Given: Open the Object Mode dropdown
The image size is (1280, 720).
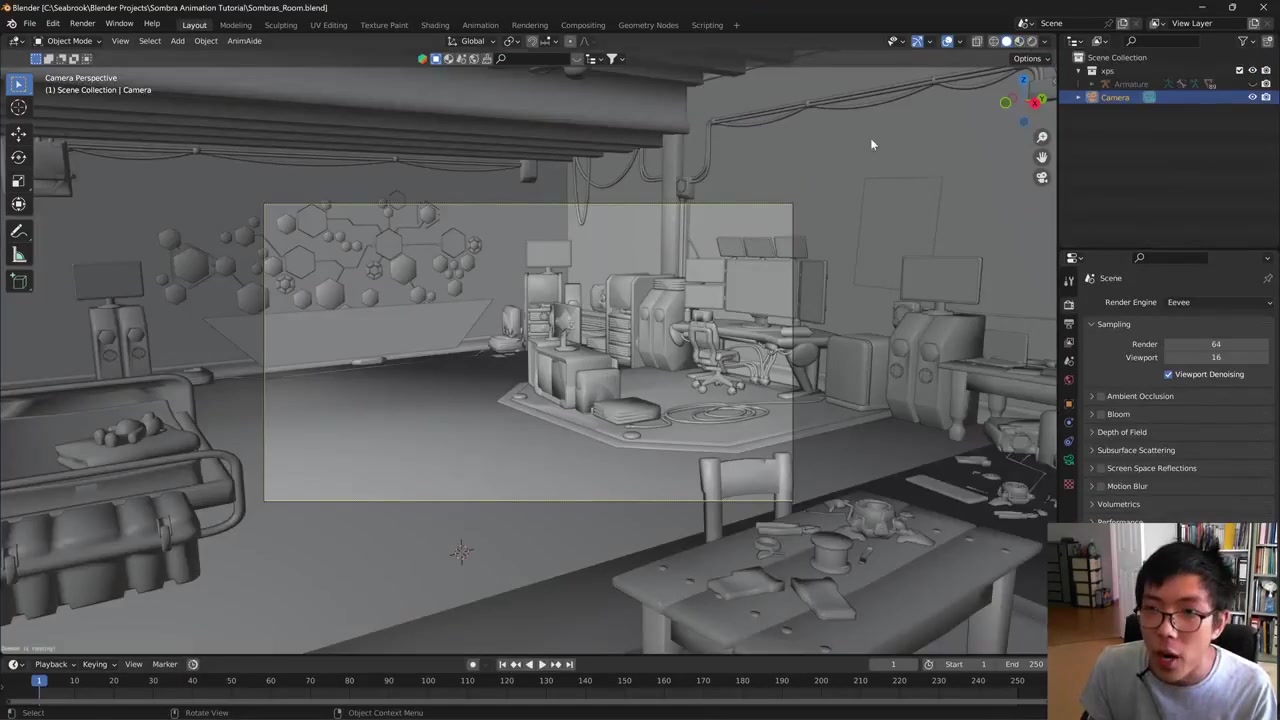Looking at the screenshot, I should pyautogui.click(x=68, y=41).
